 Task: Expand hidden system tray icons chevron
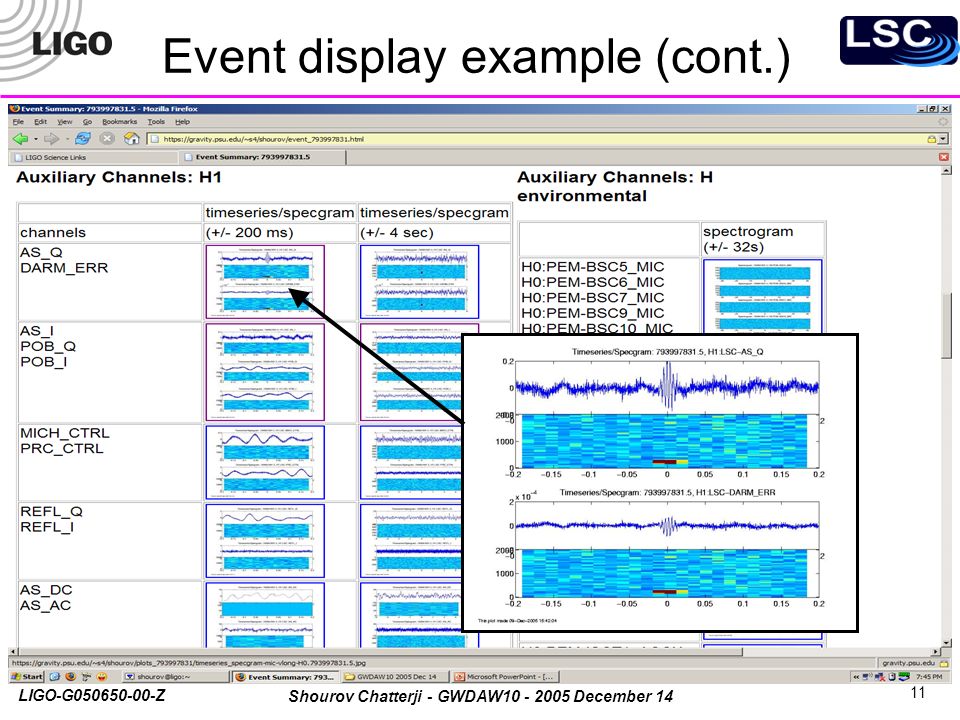point(856,677)
